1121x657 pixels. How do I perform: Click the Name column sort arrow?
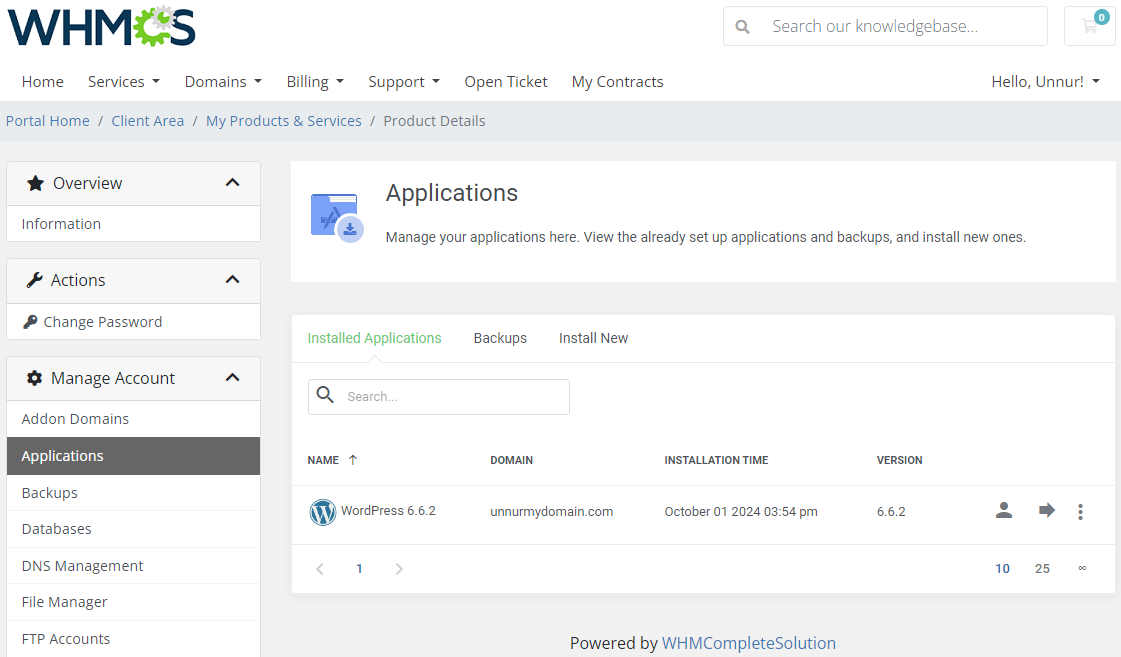point(352,460)
